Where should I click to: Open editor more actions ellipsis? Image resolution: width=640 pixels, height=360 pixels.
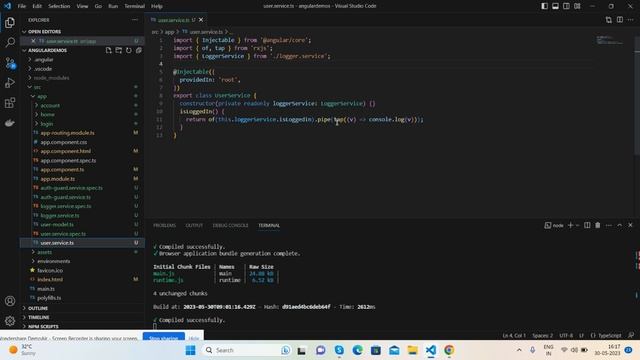[x=631, y=20]
